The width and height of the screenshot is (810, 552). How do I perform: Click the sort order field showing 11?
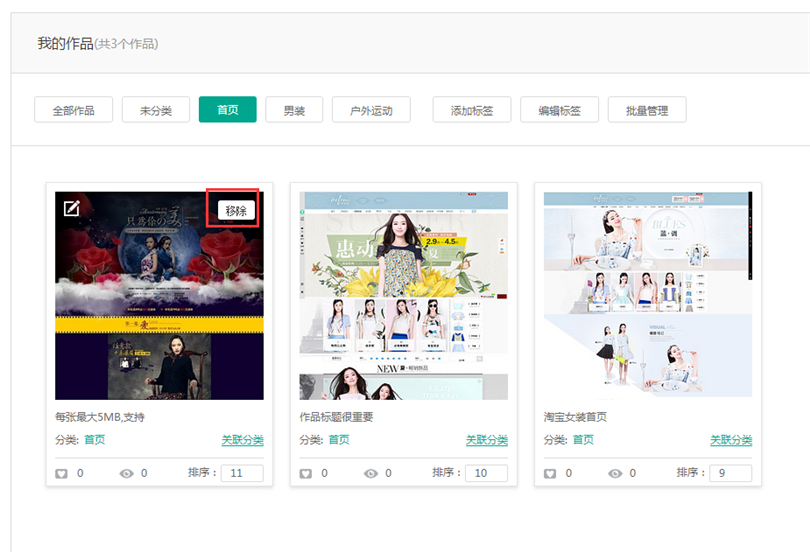(x=242, y=473)
